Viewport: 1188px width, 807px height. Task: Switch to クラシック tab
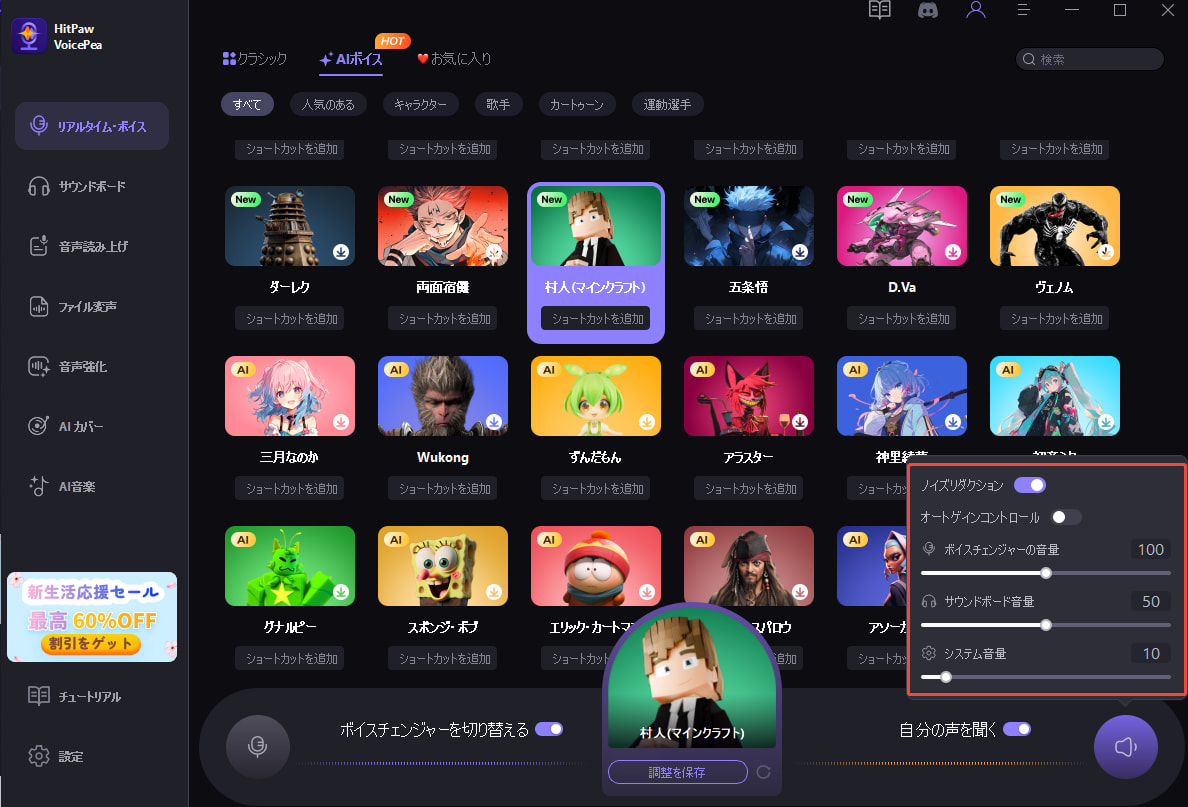pos(255,58)
